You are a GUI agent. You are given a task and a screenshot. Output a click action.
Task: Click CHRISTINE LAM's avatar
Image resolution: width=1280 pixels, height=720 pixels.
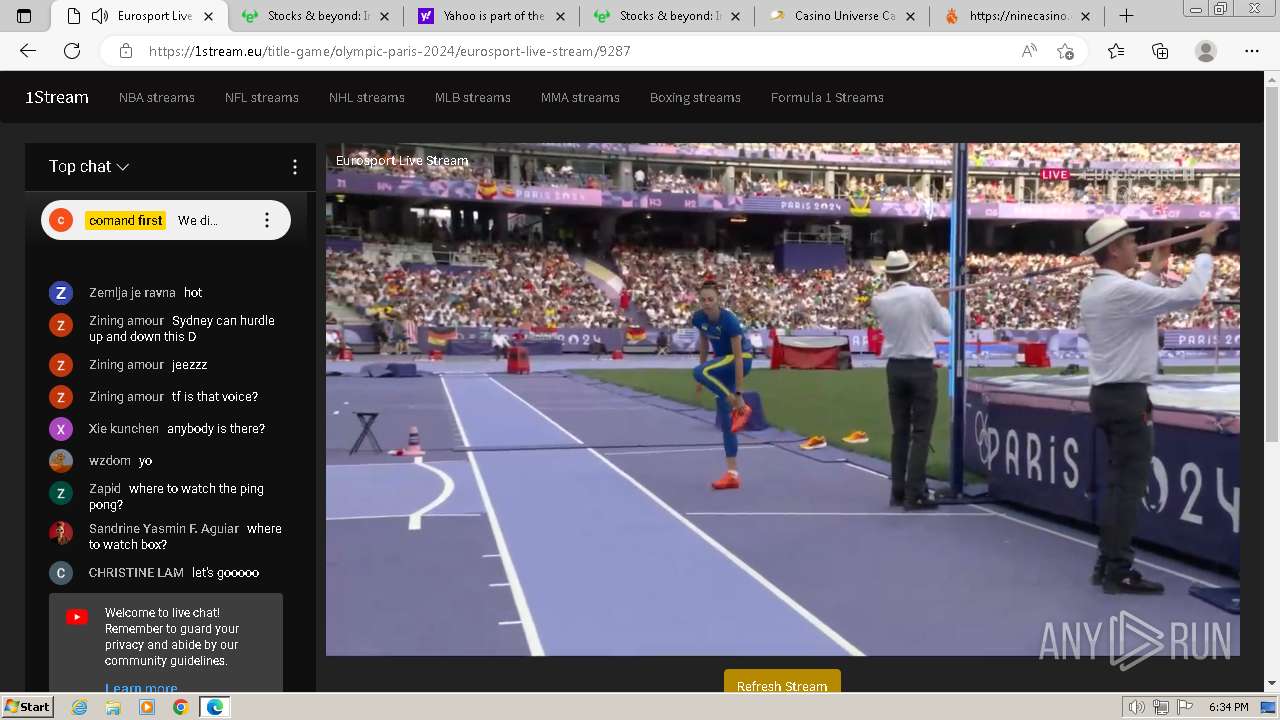pos(61,573)
